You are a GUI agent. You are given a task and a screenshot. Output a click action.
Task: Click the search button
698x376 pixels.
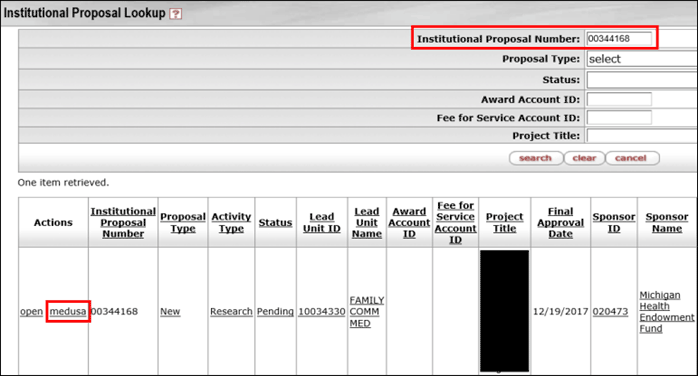(536, 158)
